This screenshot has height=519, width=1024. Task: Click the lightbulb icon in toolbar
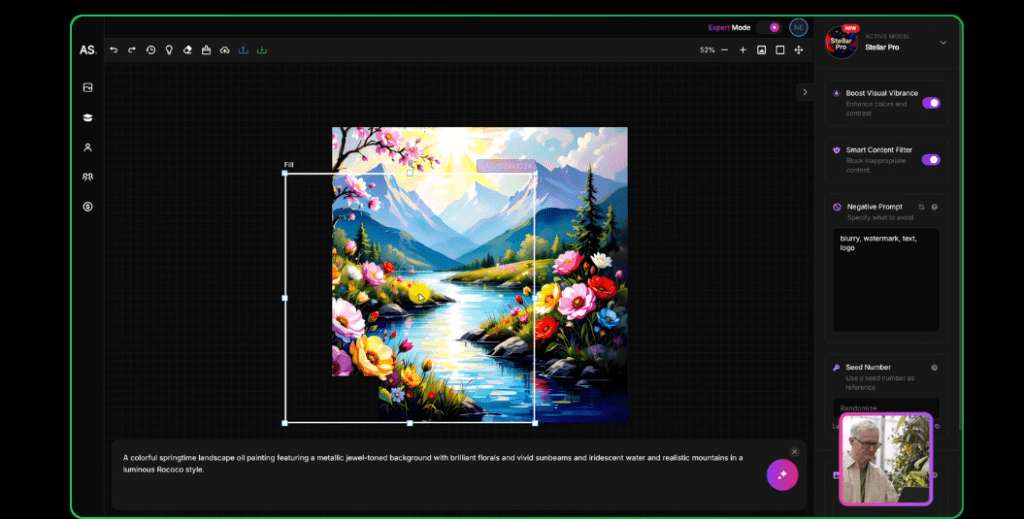click(169, 50)
